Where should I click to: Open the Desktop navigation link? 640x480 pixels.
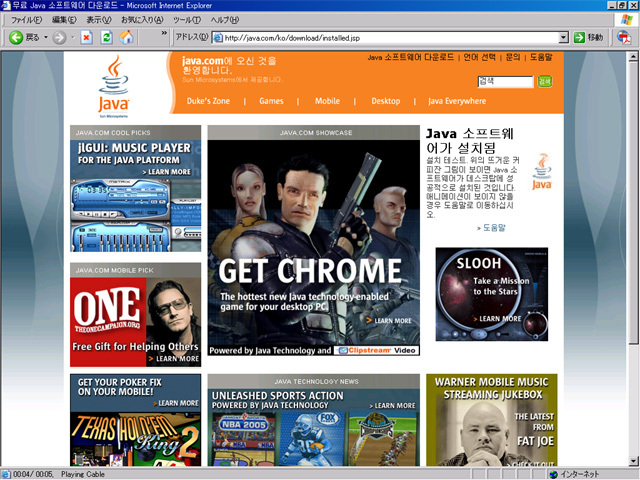pyautogui.click(x=386, y=101)
